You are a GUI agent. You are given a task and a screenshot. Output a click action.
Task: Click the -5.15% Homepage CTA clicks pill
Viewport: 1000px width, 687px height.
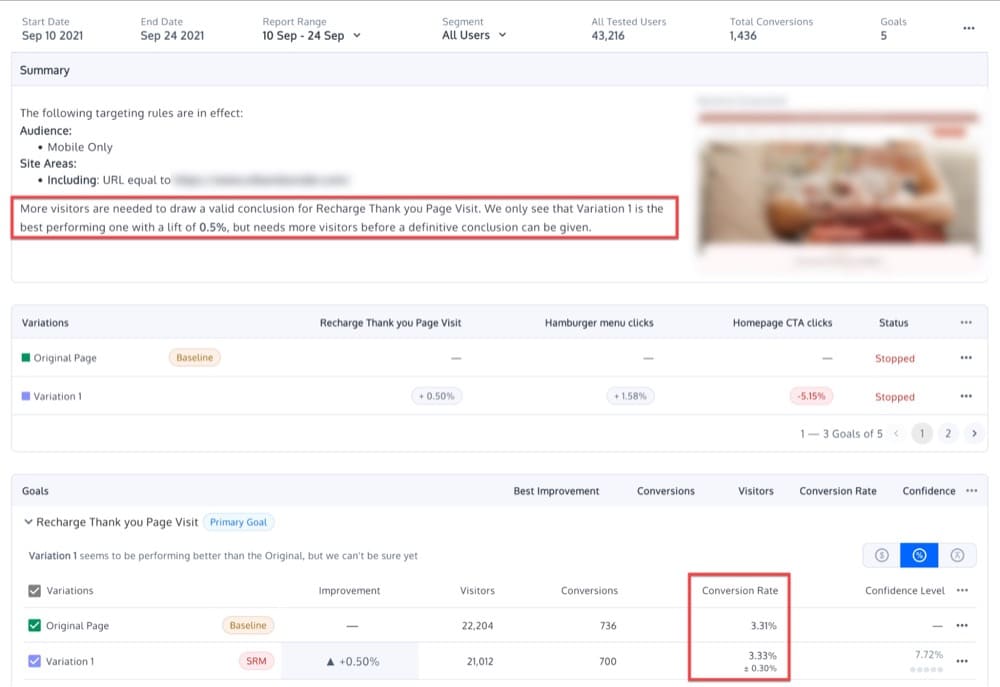[811, 396]
